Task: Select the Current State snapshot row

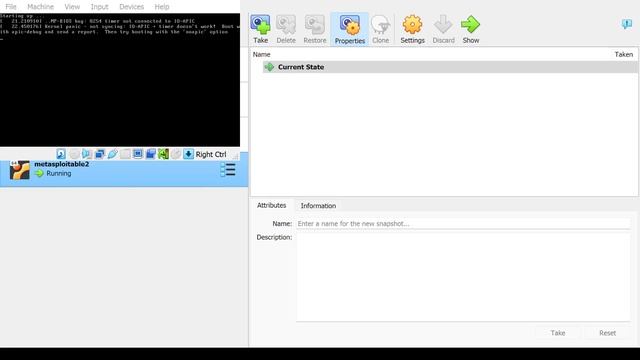Action: [x=450, y=67]
